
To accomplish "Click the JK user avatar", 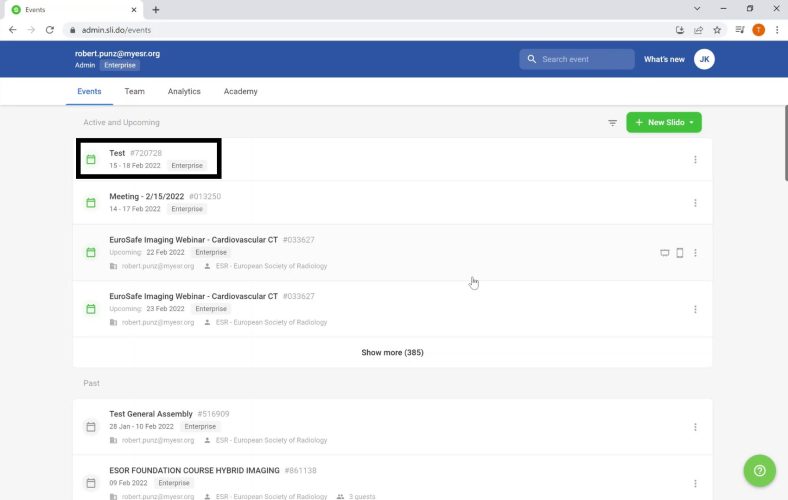I will point(704,59).
